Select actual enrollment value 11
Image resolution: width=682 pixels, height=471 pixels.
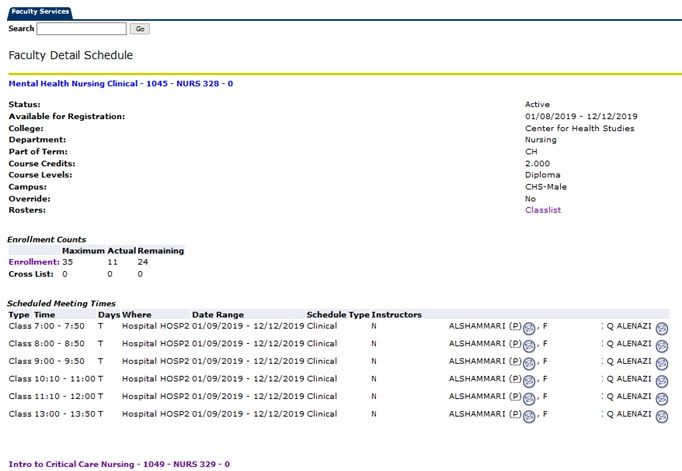[112, 262]
